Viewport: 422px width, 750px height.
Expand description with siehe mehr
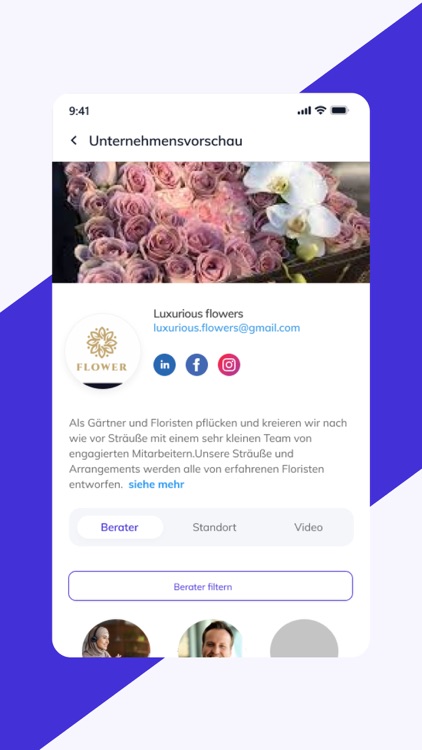[156, 484]
